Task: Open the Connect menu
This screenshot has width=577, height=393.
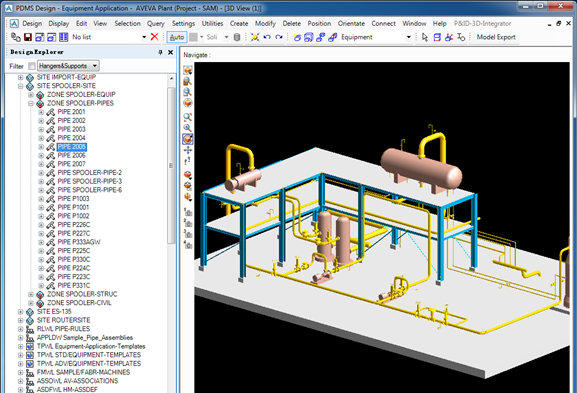Action: coord(383,24)
